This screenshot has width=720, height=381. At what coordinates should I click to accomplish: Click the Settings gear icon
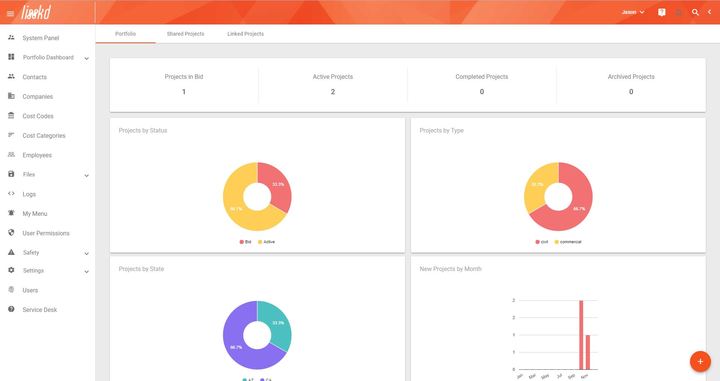point(11,270)
